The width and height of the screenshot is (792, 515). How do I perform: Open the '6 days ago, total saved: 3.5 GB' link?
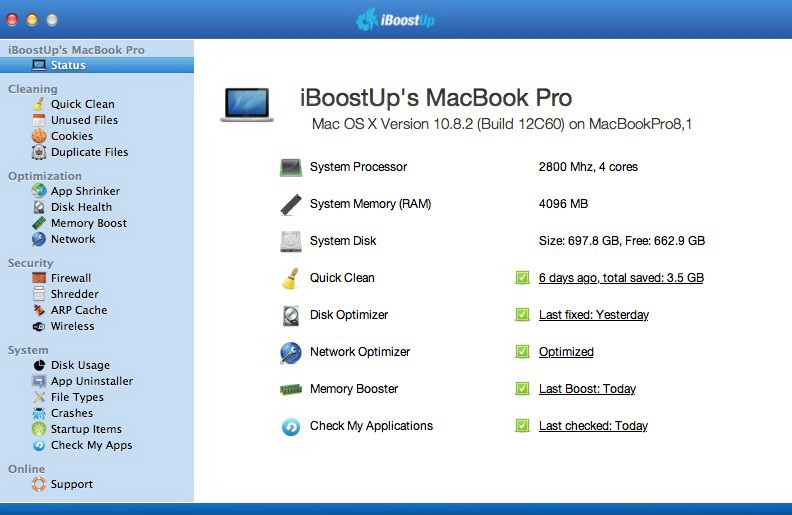(621, 278)
